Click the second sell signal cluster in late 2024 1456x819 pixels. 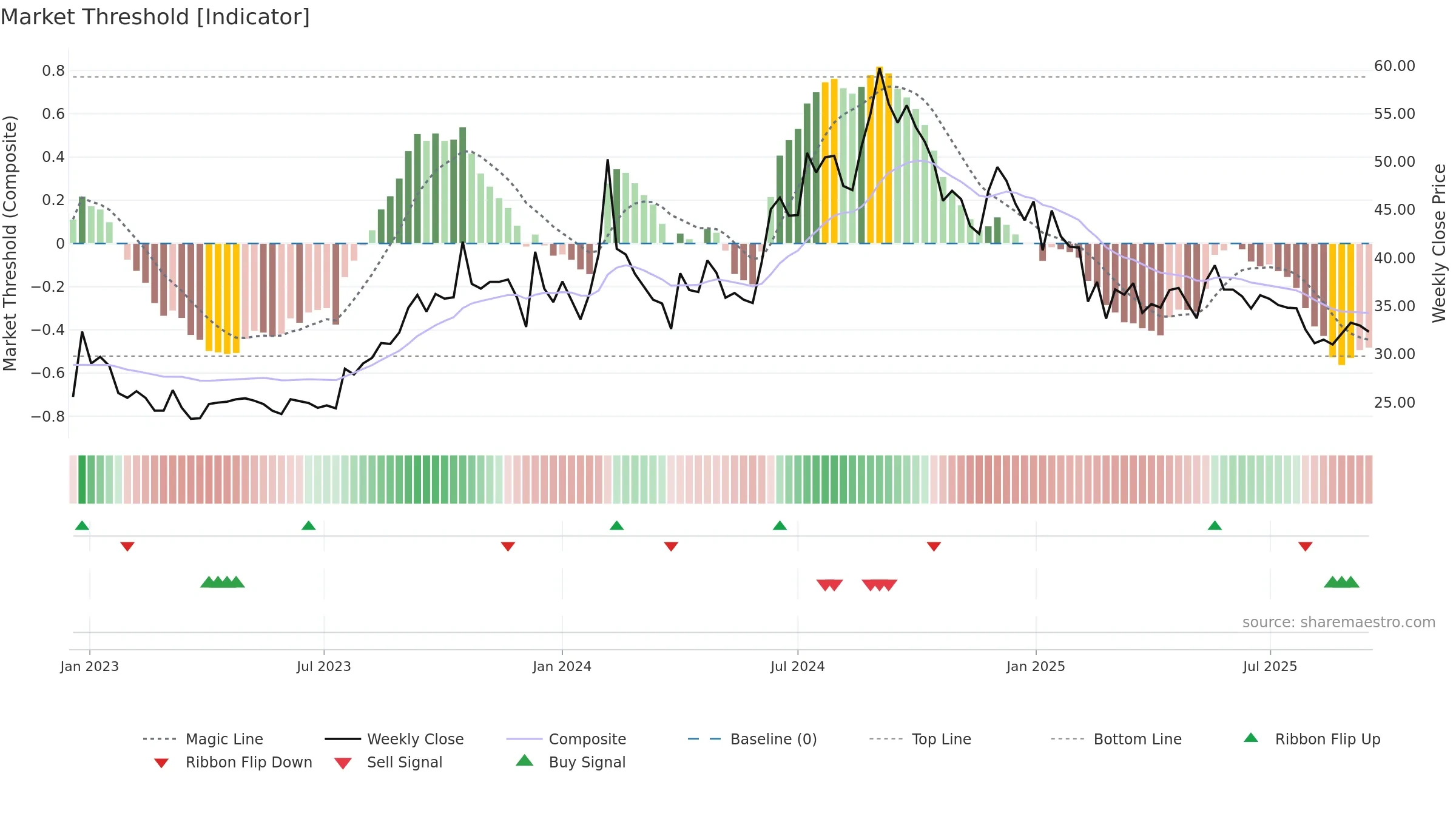pos(879,585)
